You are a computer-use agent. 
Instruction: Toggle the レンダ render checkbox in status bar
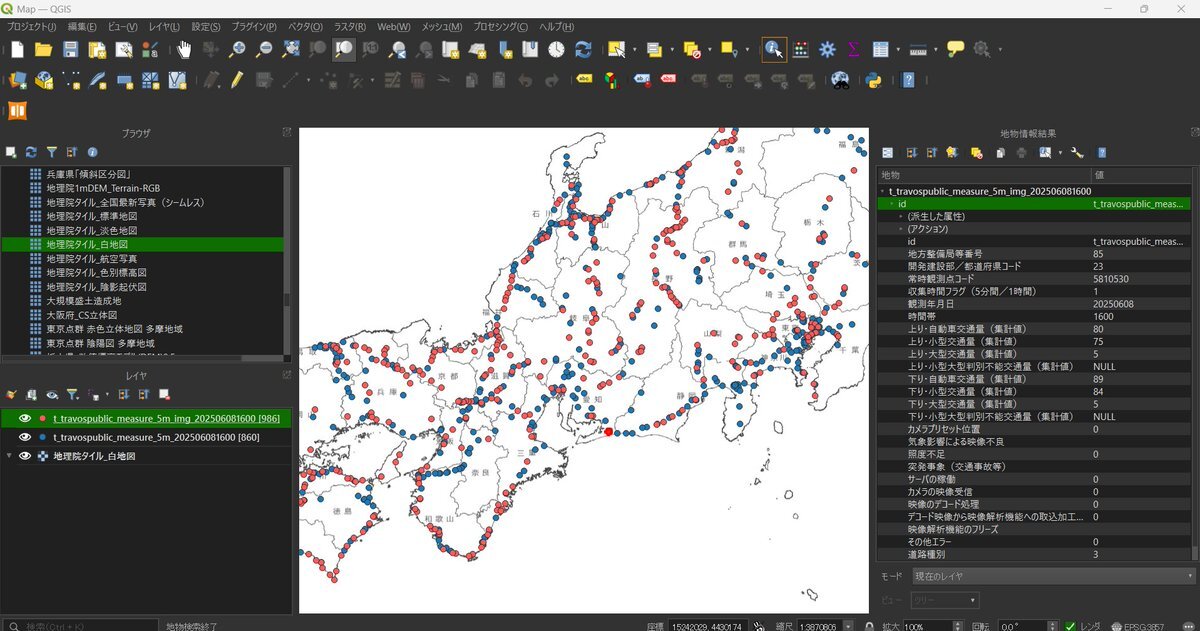coord(1071,626)
